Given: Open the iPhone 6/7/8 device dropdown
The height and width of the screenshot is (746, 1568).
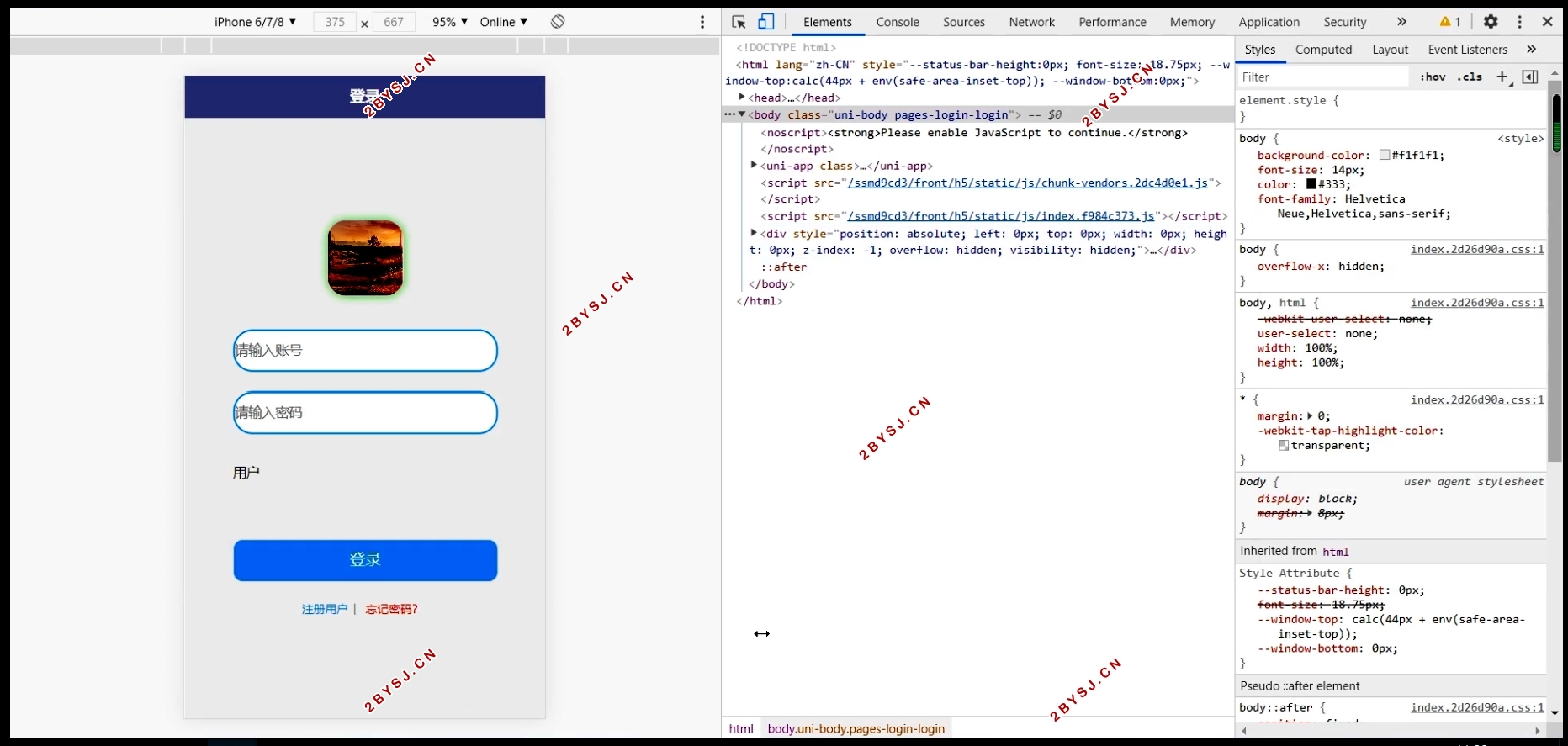Looking at the screenshot, I should tap(256, 22).
